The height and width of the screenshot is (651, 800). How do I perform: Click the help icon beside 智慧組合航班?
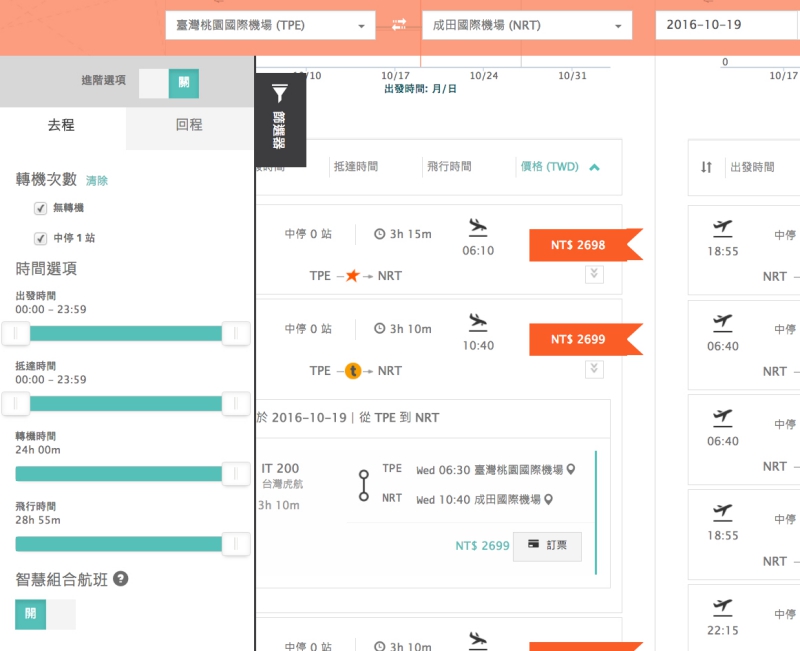(x=120, y=579)
